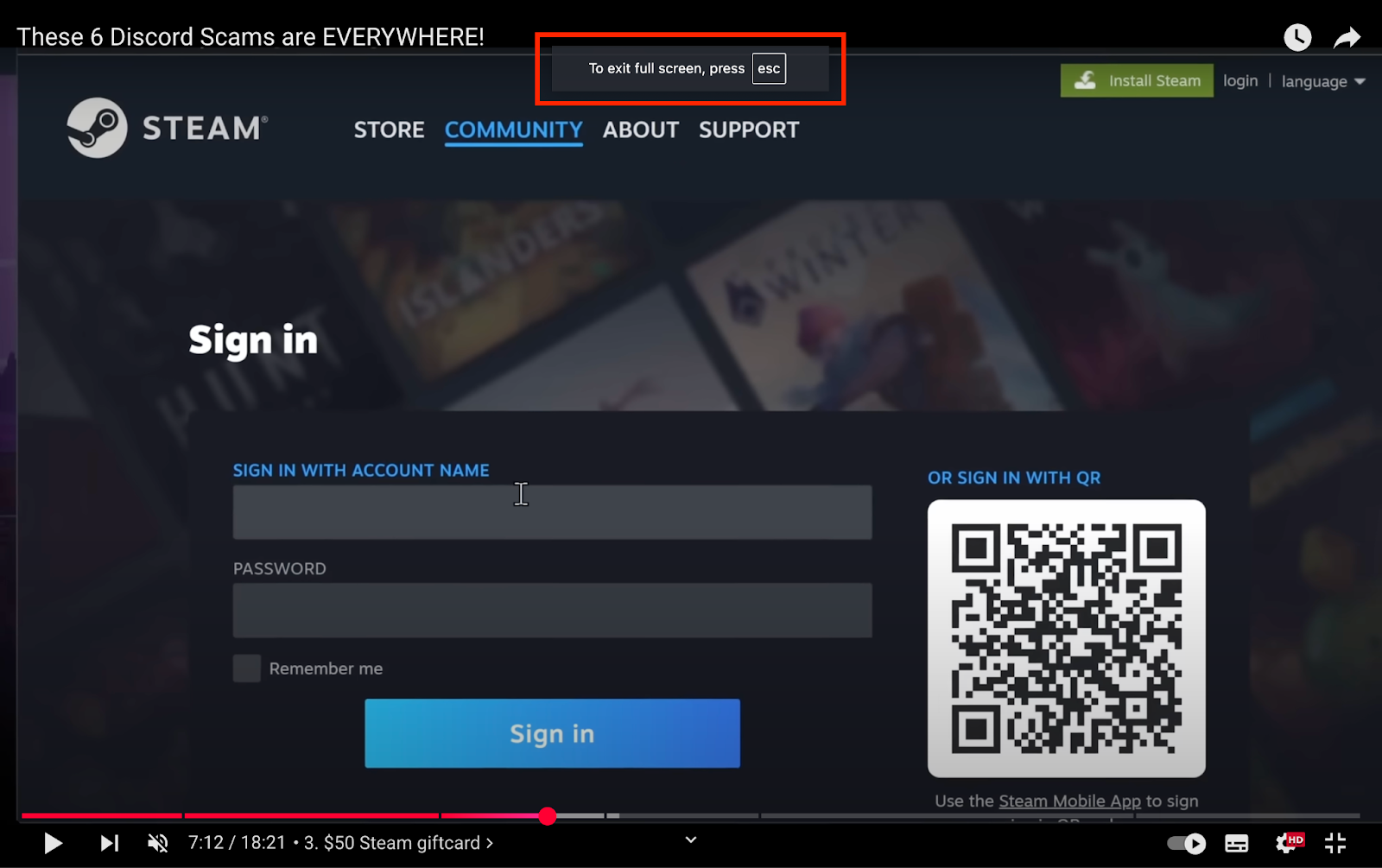Click the QR code image
This screenshot has height=868, width=1382.
click(1066, 638)
